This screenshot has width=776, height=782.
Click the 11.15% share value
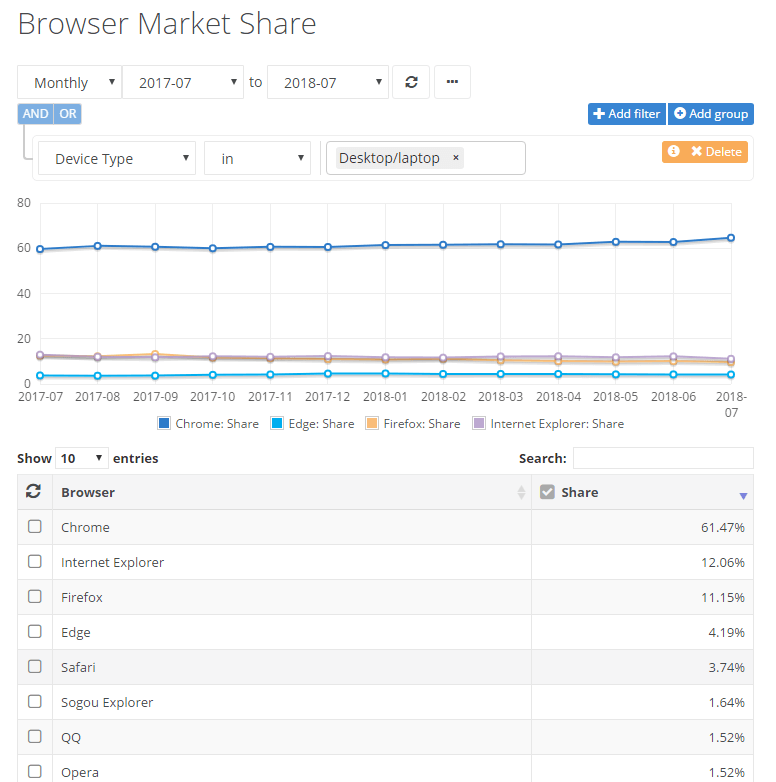click(x=723, y=597)
